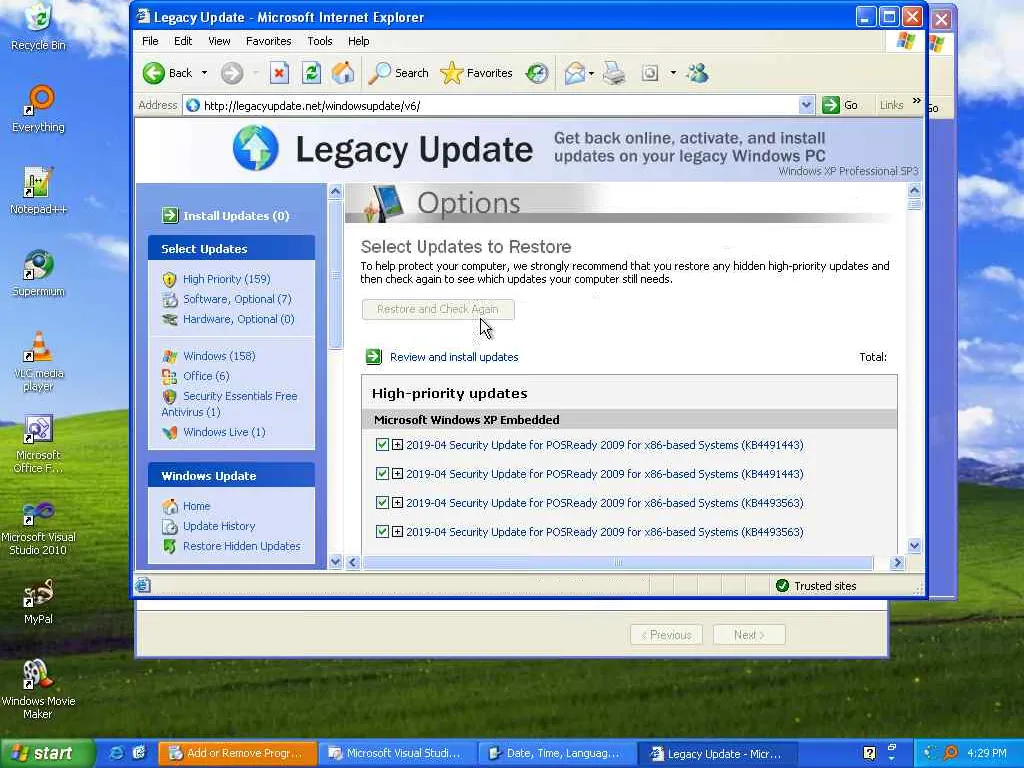1024x768 pixels.
Task: Click the Legacy Update globe logo
Action: 255,148
